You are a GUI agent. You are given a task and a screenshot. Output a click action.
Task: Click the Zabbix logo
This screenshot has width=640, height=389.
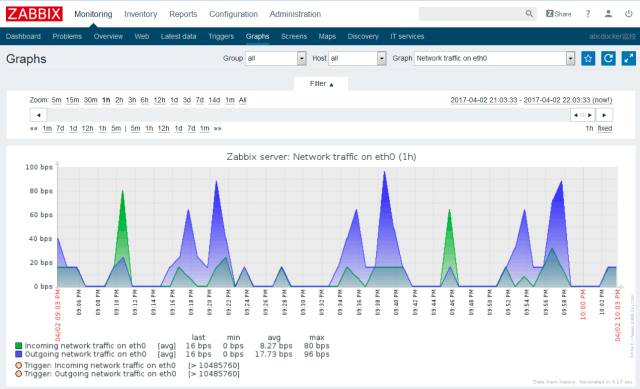tap(34, 13)
